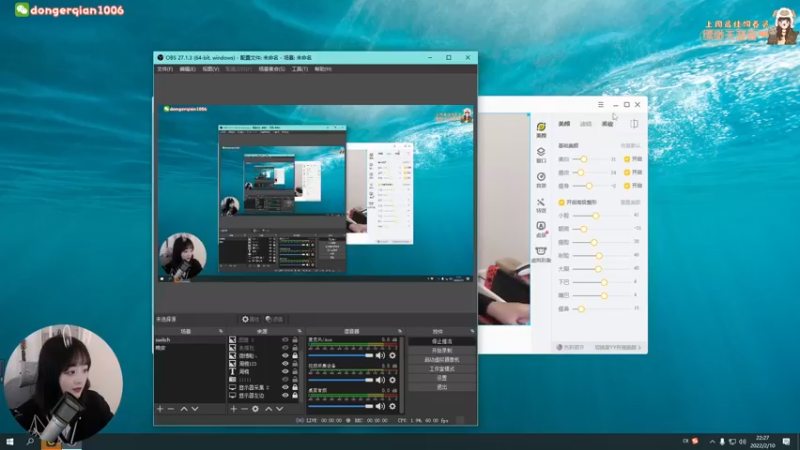The height and width of the screenshot is (450, 800).
Task: Mute the first mixer audio channel
Action: (x=380, y=355)
